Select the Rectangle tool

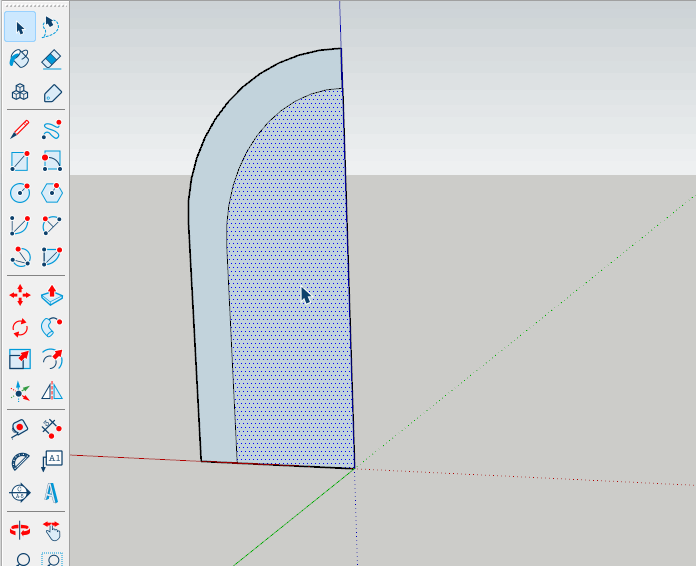click(20, 161)
